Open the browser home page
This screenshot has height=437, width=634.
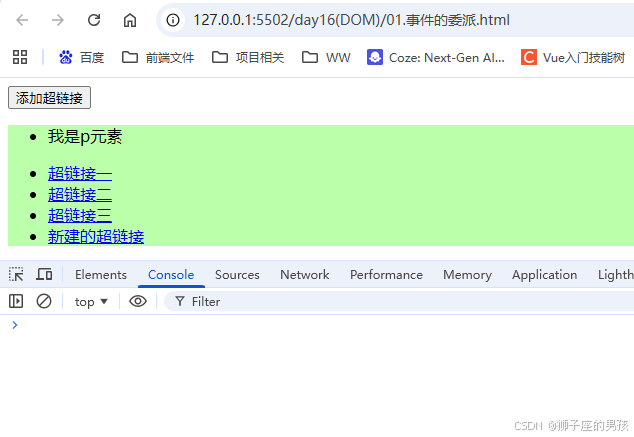[130, 20]
